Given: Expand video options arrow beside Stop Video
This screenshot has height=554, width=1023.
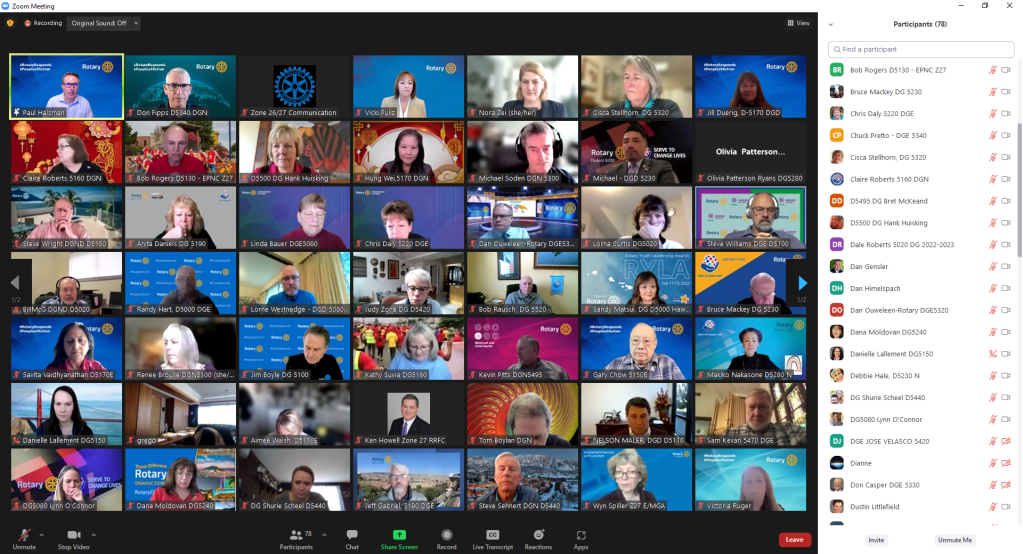Looking at the screenshot, I should (94, 535).
